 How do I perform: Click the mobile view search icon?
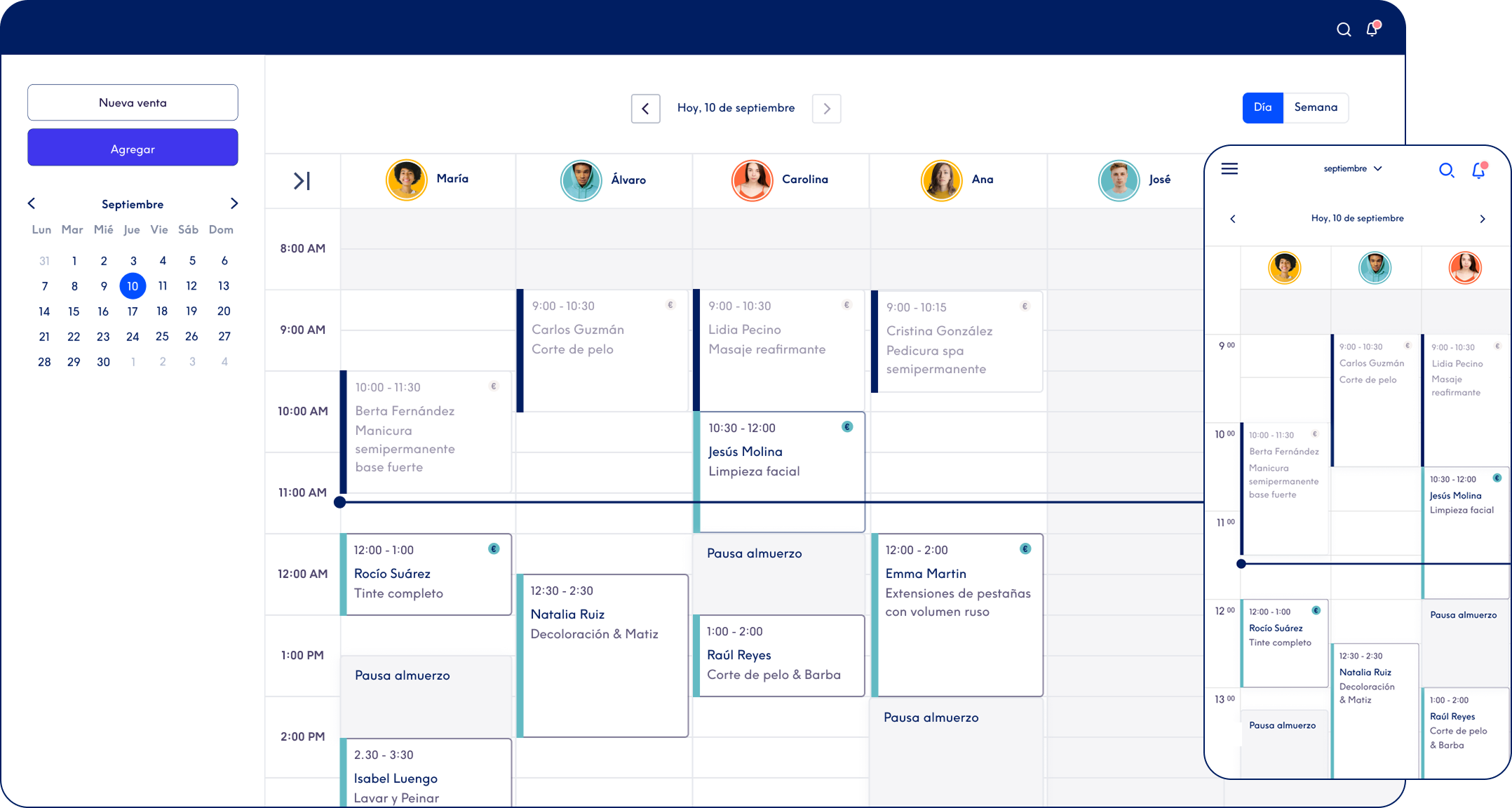[1446, 170]
